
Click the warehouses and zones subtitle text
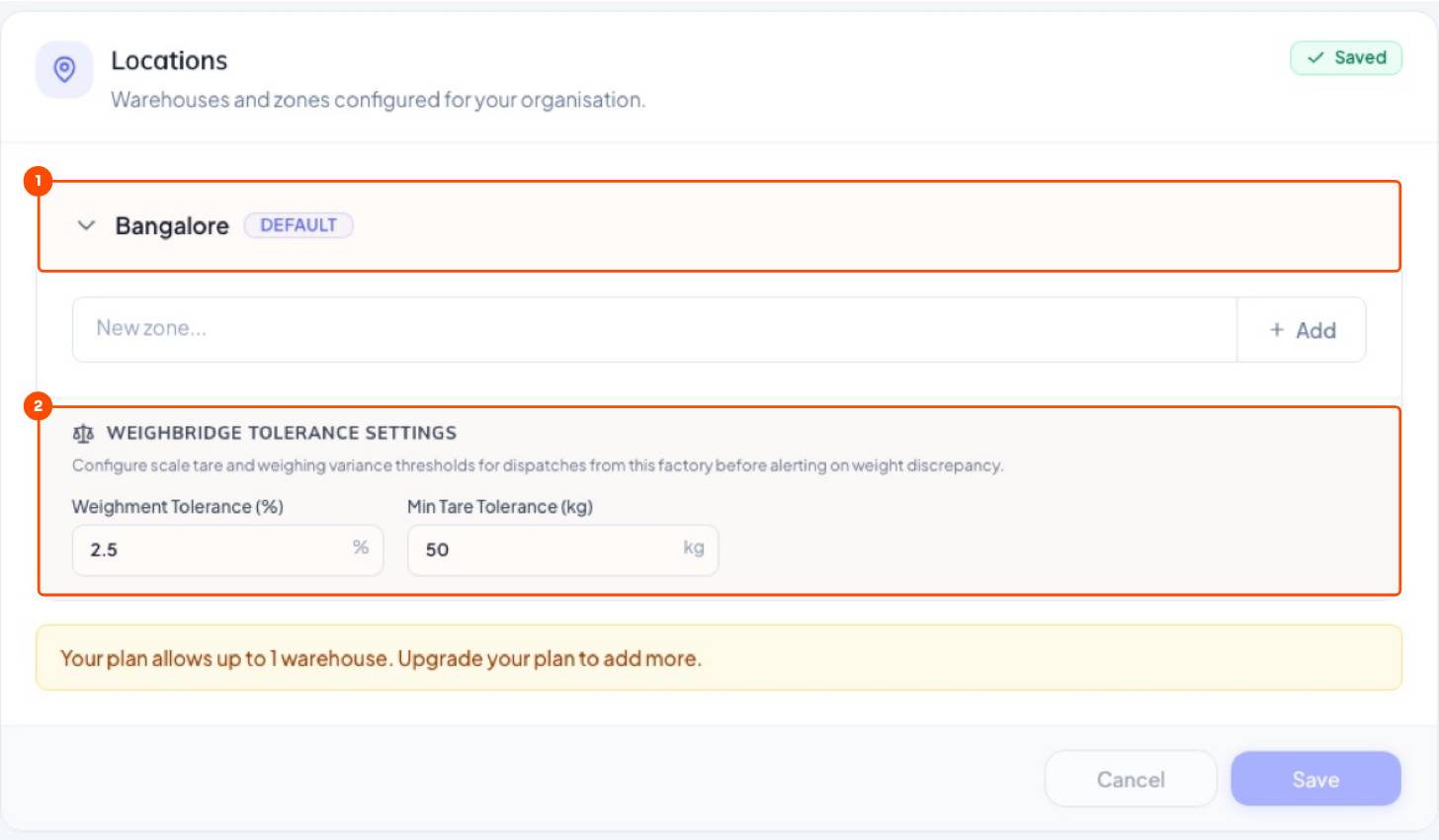pyautogui.click(x=378, y=100)
